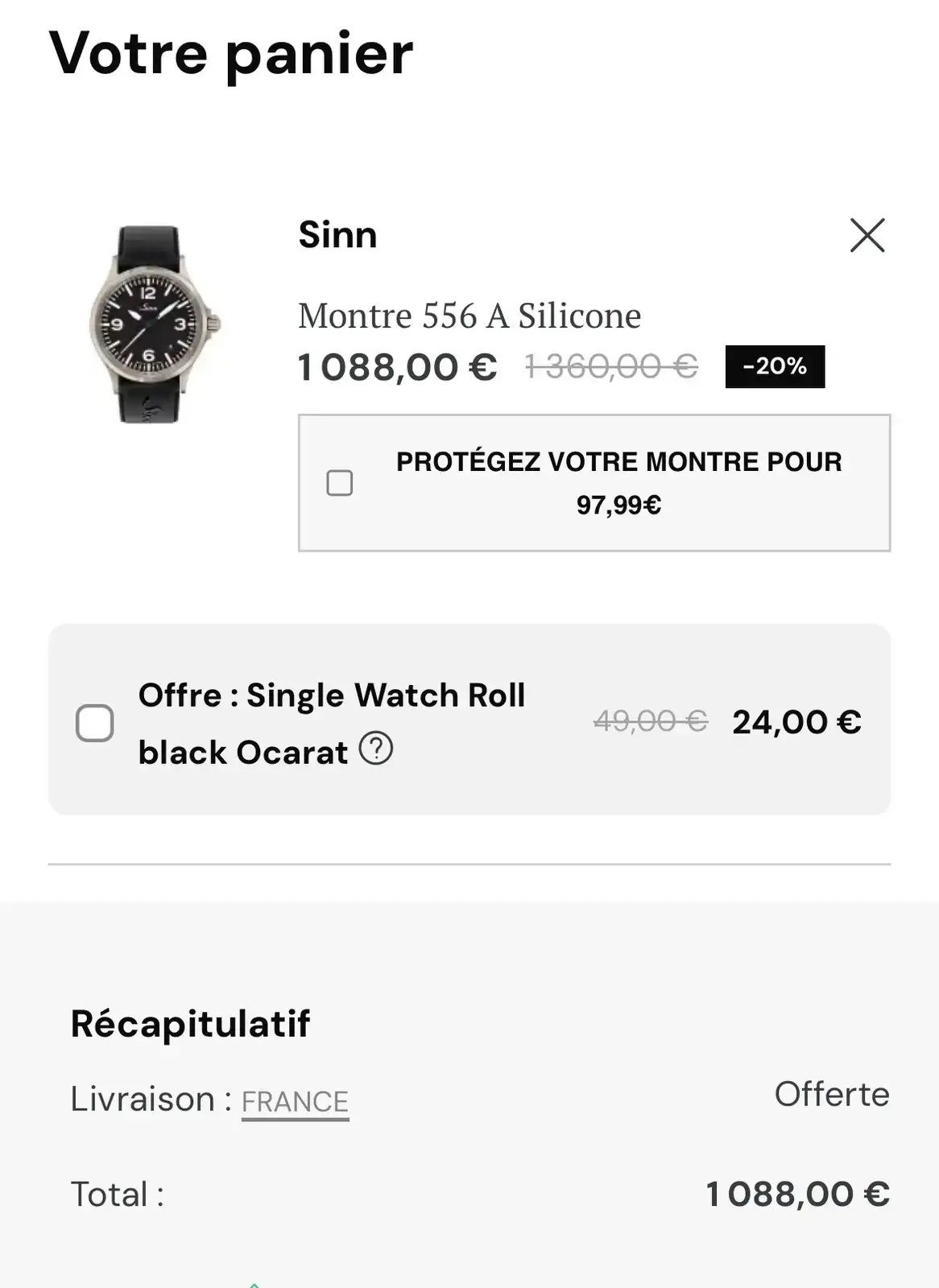Click the Livraison label
This screenshot has width=939, height=1288.
143,1099
